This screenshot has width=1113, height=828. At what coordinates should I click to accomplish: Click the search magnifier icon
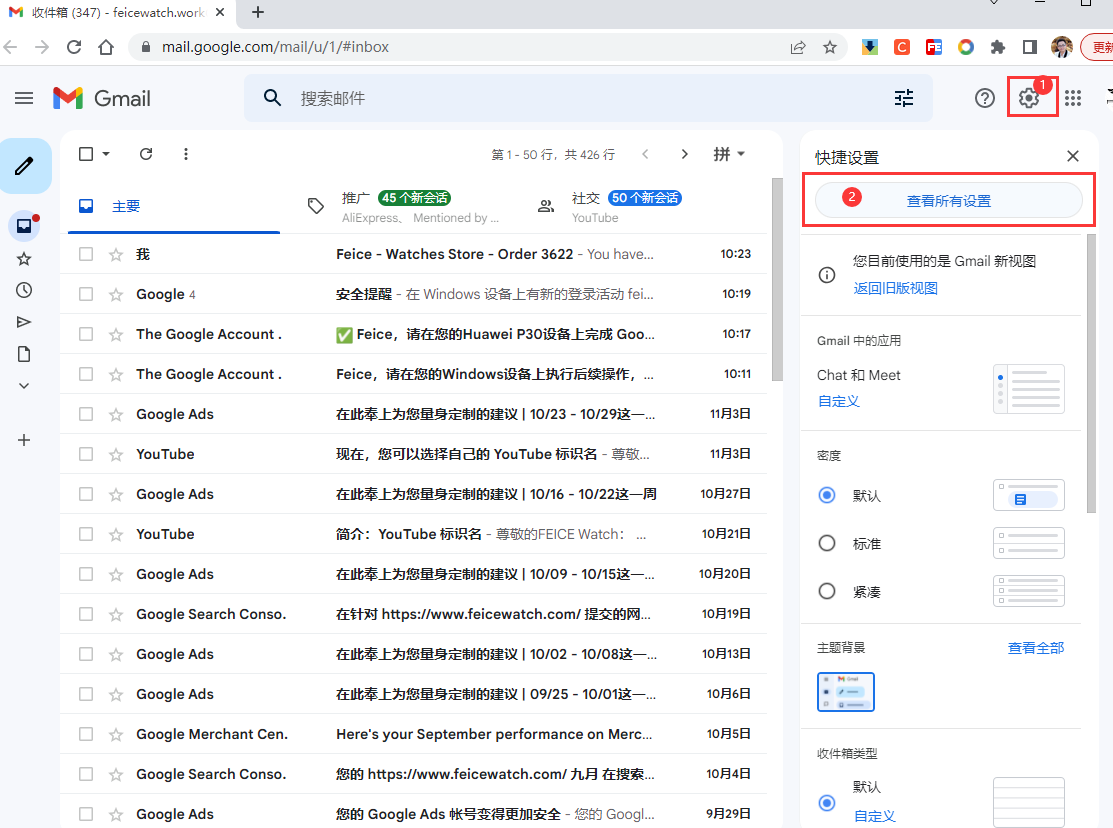click(x=272, y=98)
